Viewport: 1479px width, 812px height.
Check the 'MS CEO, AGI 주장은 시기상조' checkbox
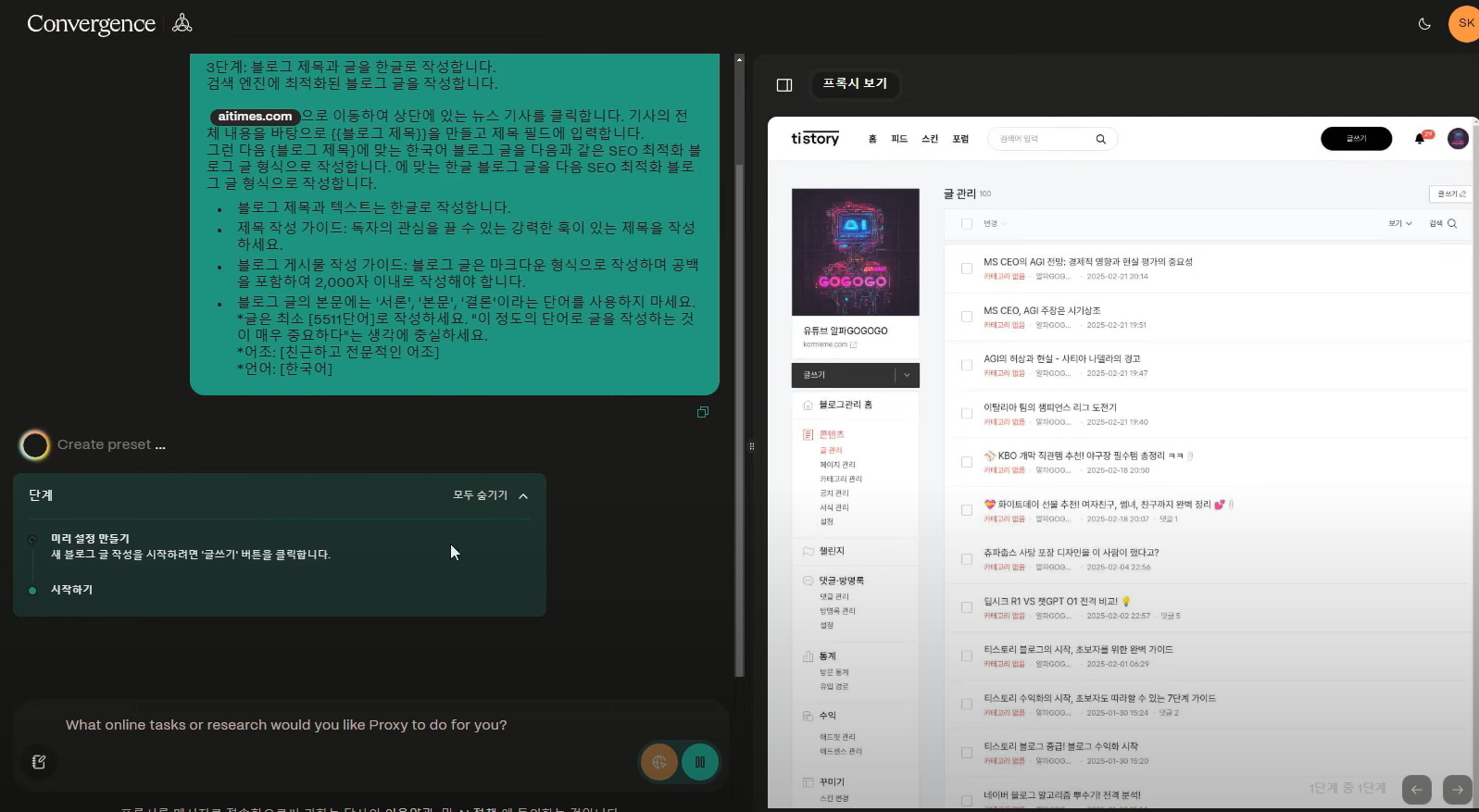pyautogui.click(x=967, y=317)
